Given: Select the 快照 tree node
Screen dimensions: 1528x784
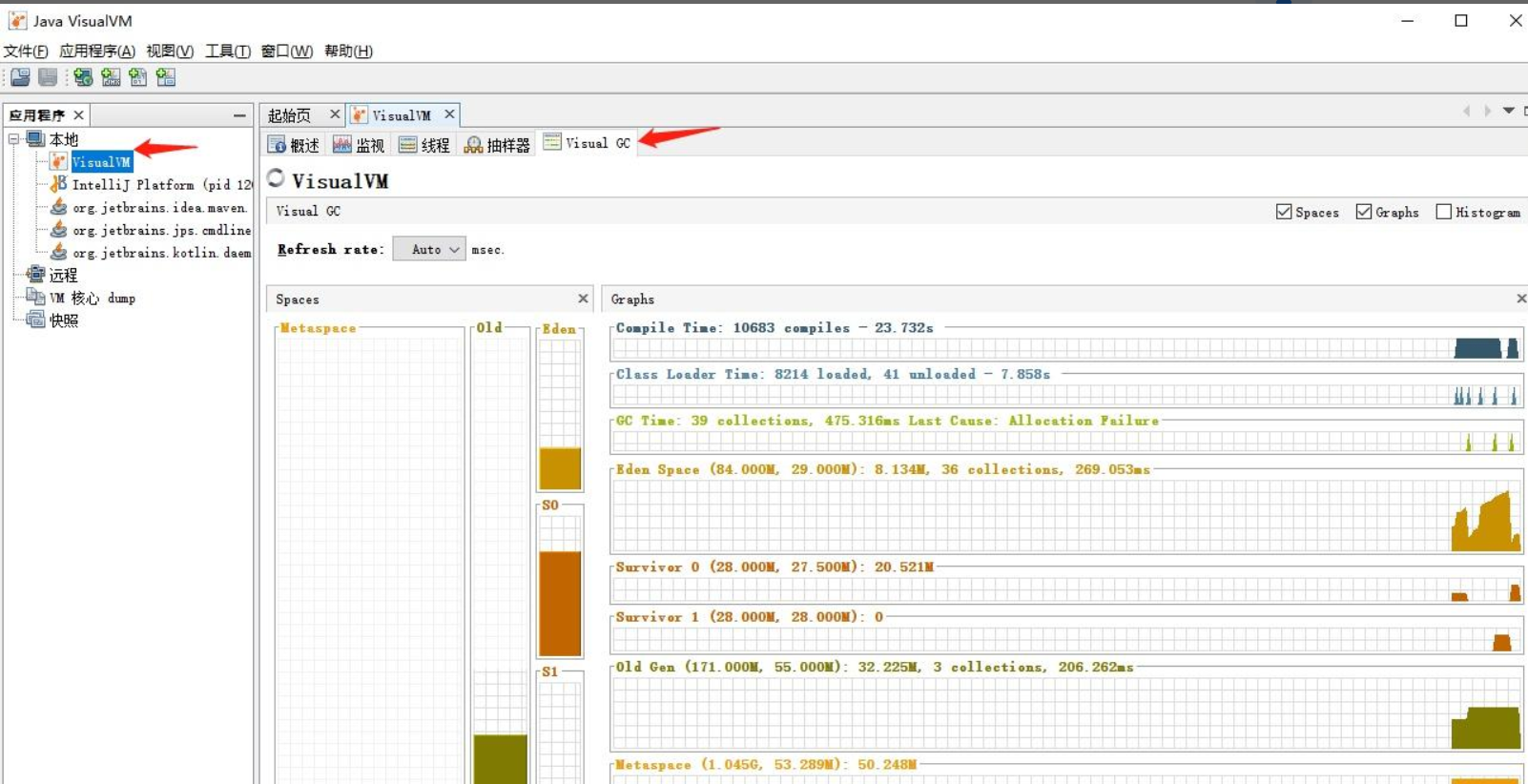Looking at the screenshot, I should pyautogui.click(x=64, y=320).
